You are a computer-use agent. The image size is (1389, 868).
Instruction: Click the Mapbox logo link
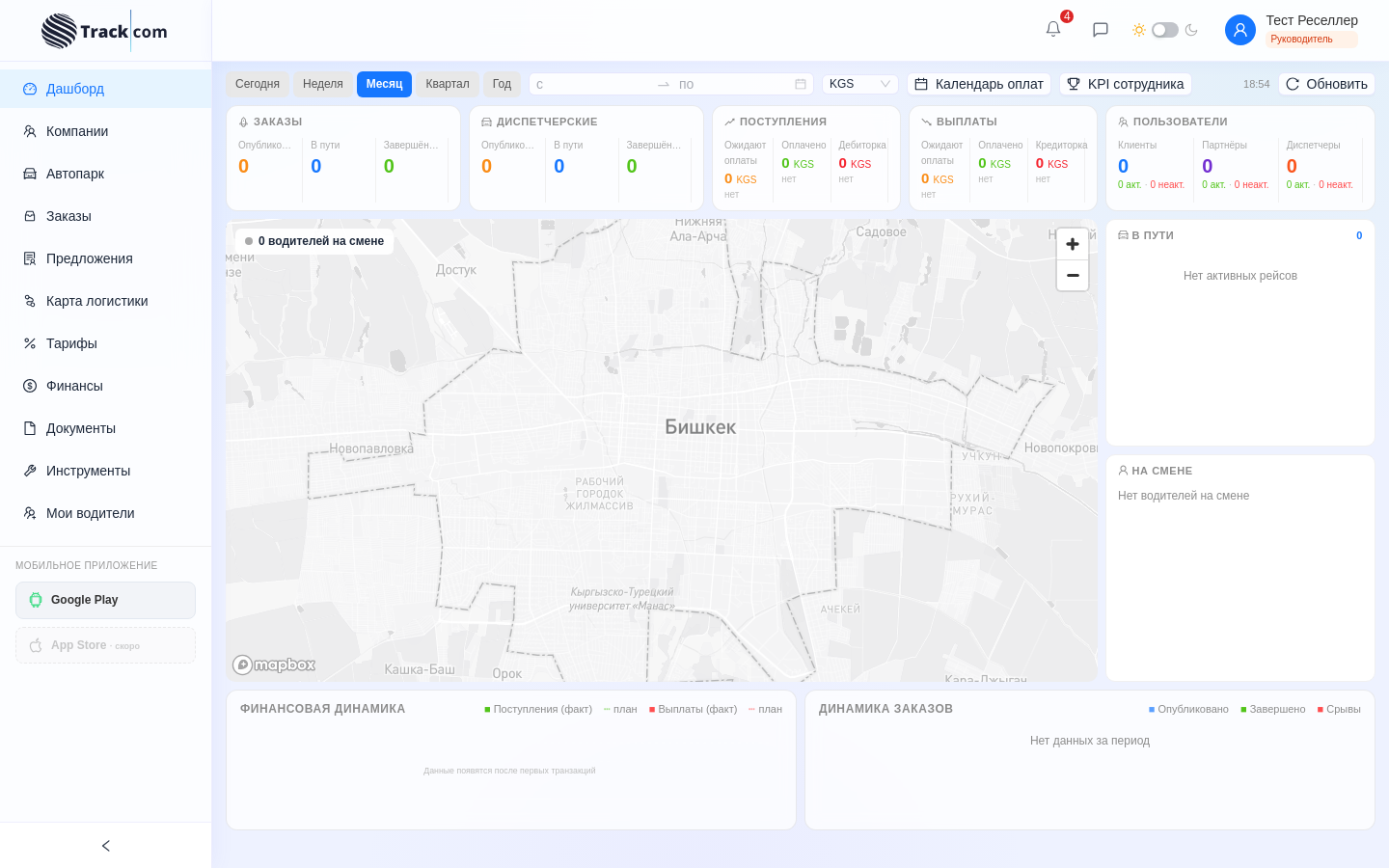pyautogui.click(x=274, y=665)
